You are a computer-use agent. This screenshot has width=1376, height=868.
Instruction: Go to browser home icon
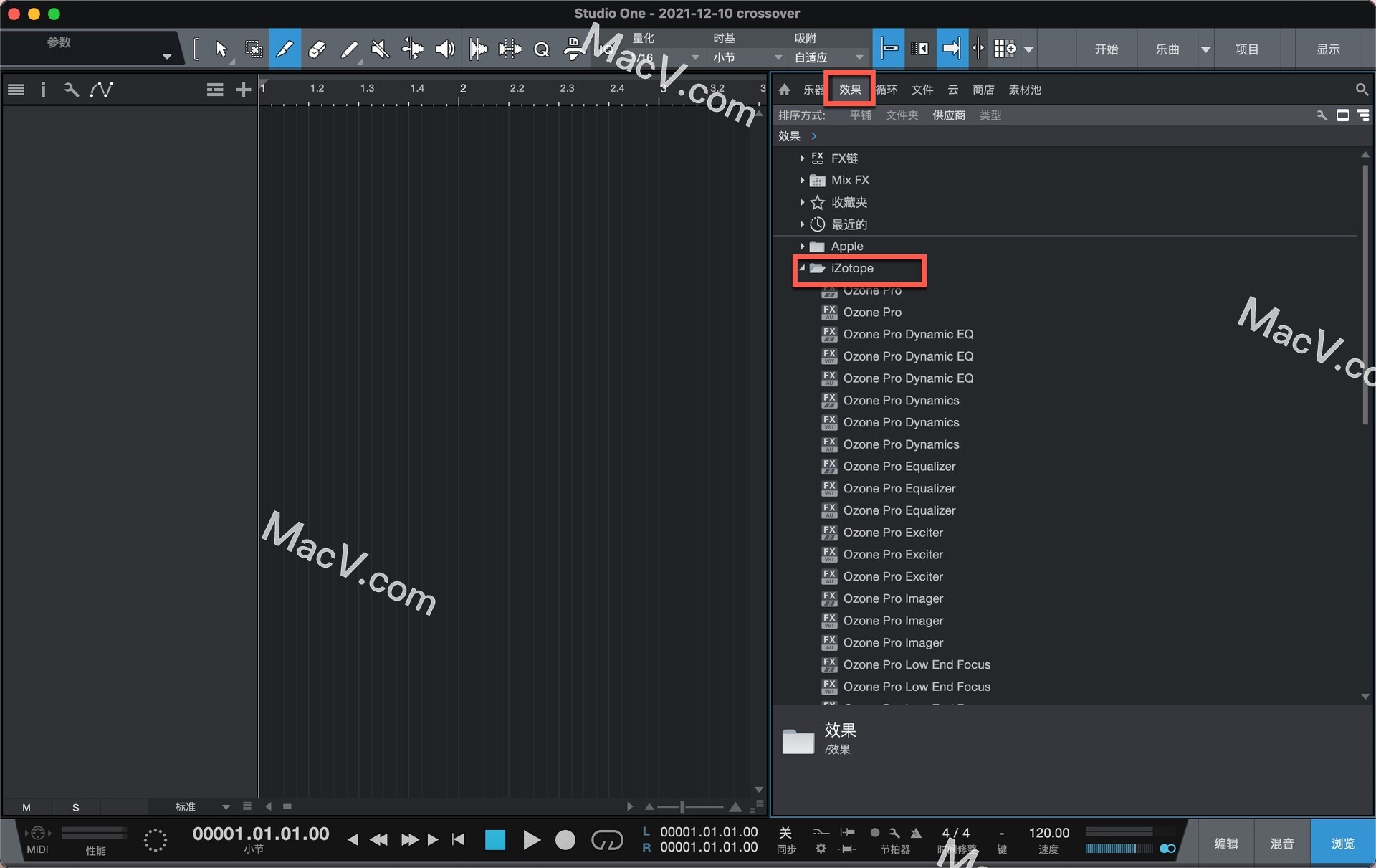pos(785,90)
